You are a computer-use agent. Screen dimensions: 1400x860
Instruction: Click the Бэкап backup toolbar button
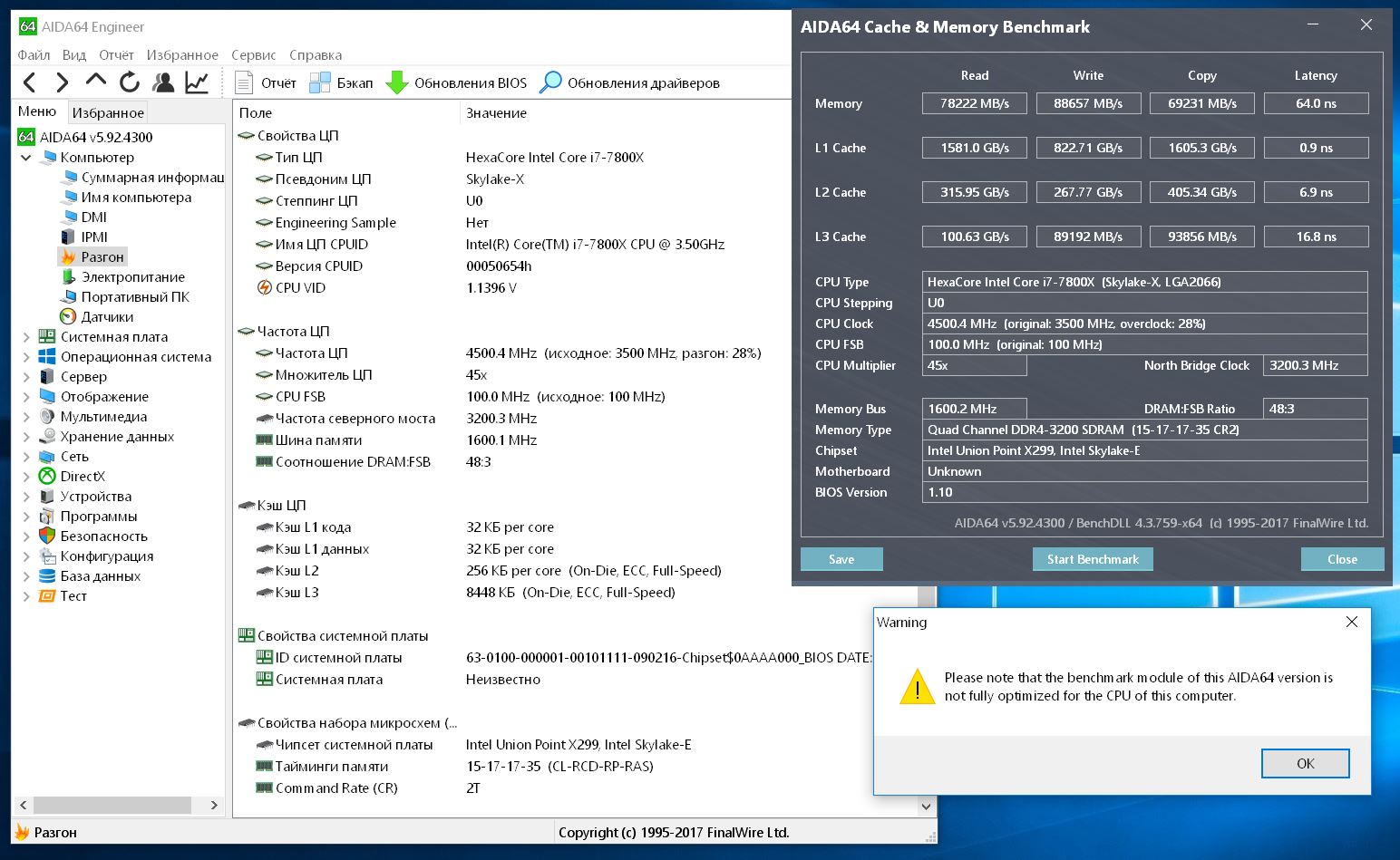tap(341, 82)
